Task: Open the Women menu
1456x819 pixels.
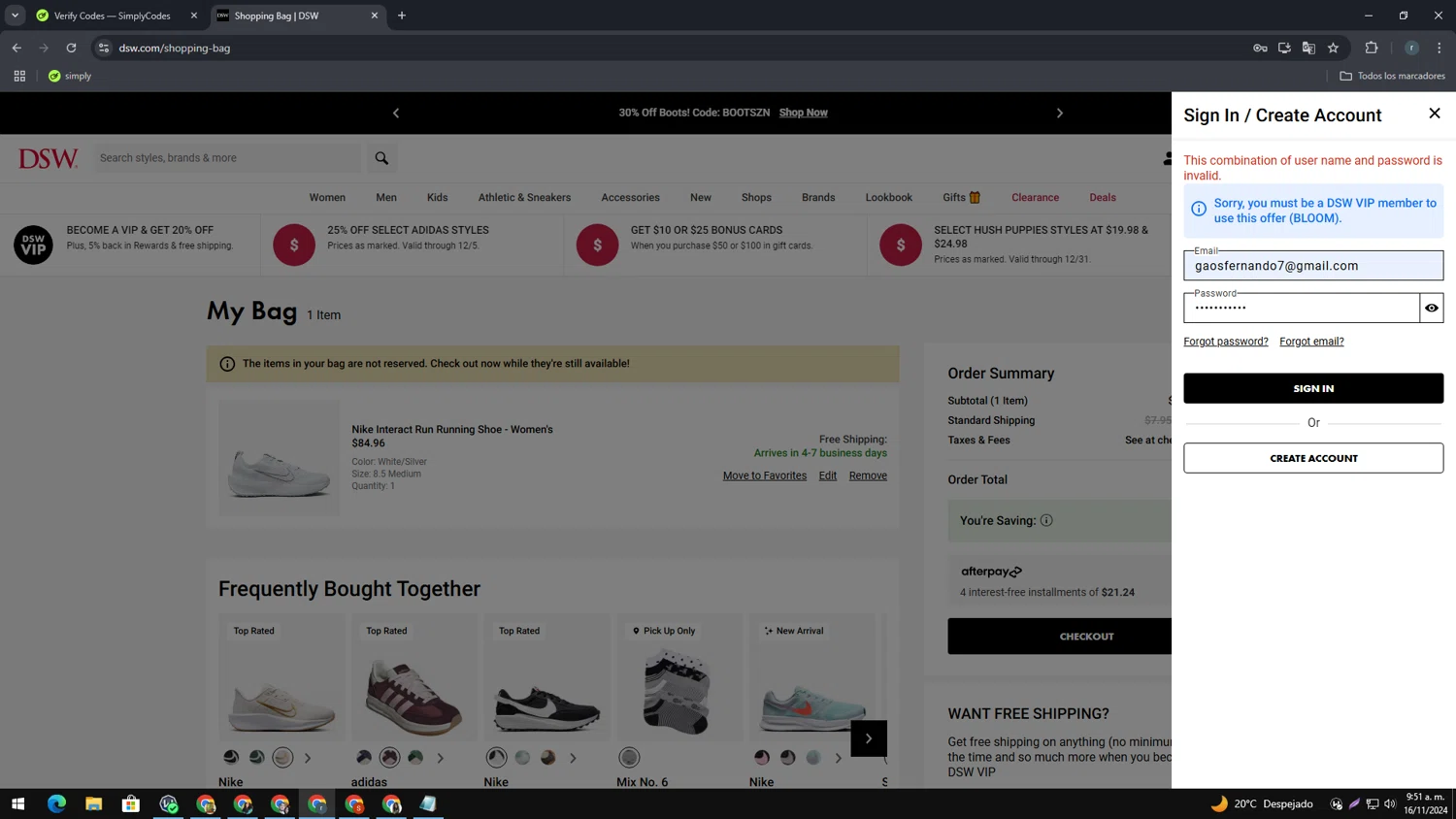Action: [327, 197]
